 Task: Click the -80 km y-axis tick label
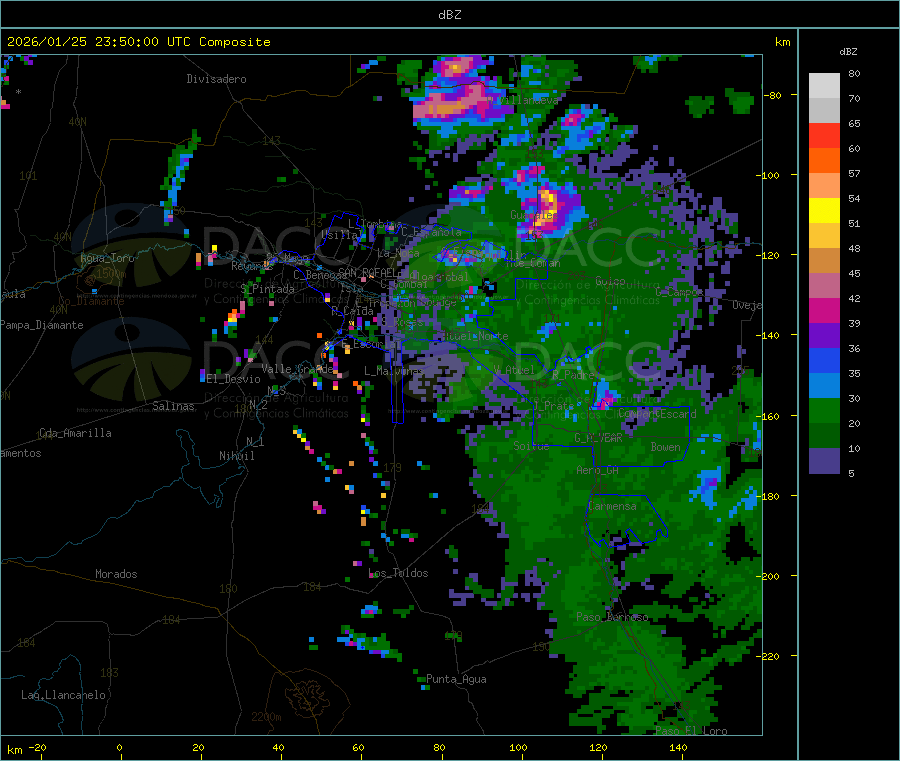tap(772, 95)
